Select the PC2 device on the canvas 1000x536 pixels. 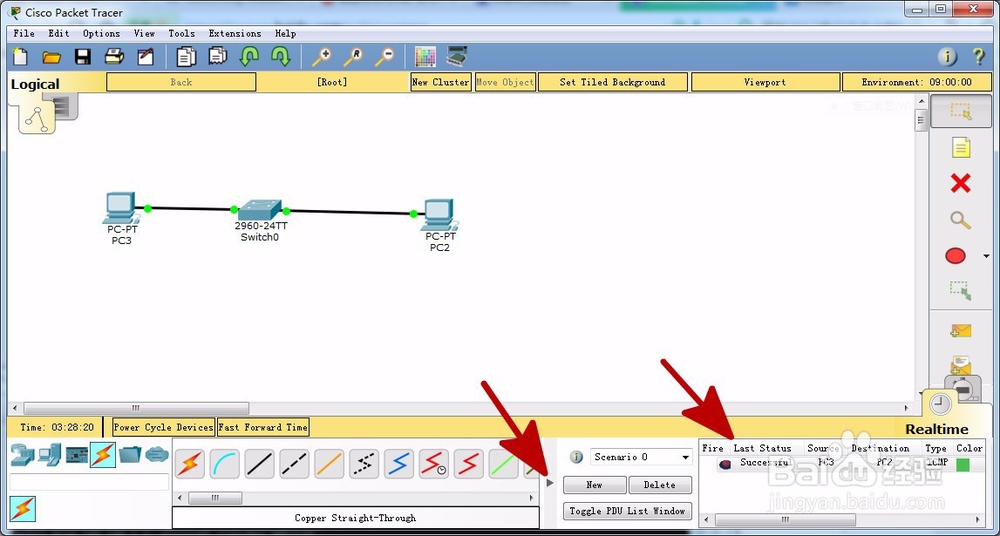point(439,215)
